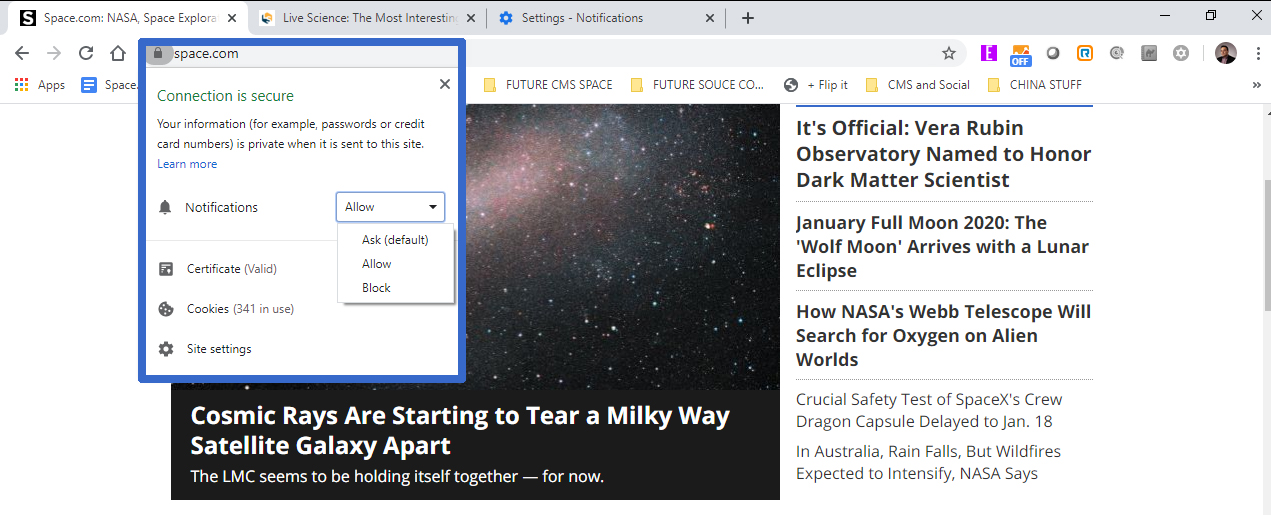Open the Chrome three-dot menu
This screenshot has width=1271, height=515.
pos(1254,53)
